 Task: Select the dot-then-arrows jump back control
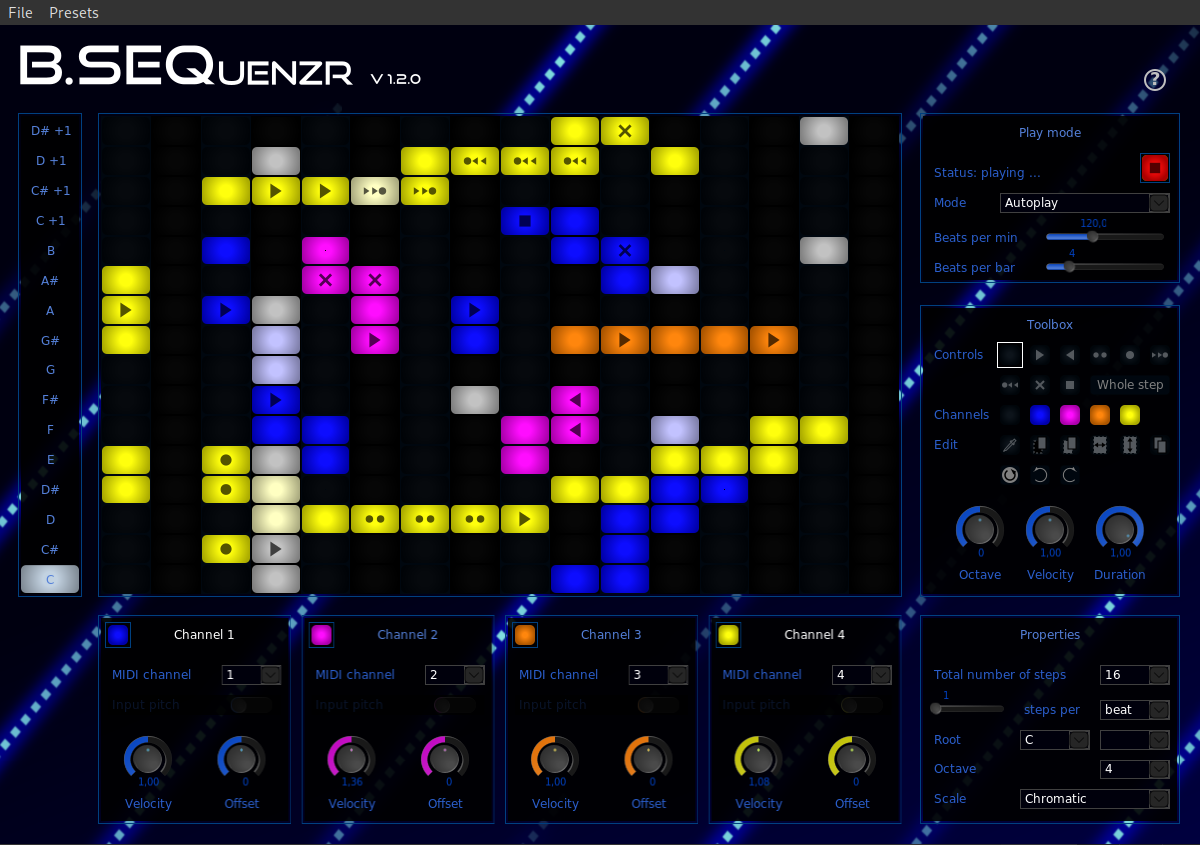click(1010, 385)
